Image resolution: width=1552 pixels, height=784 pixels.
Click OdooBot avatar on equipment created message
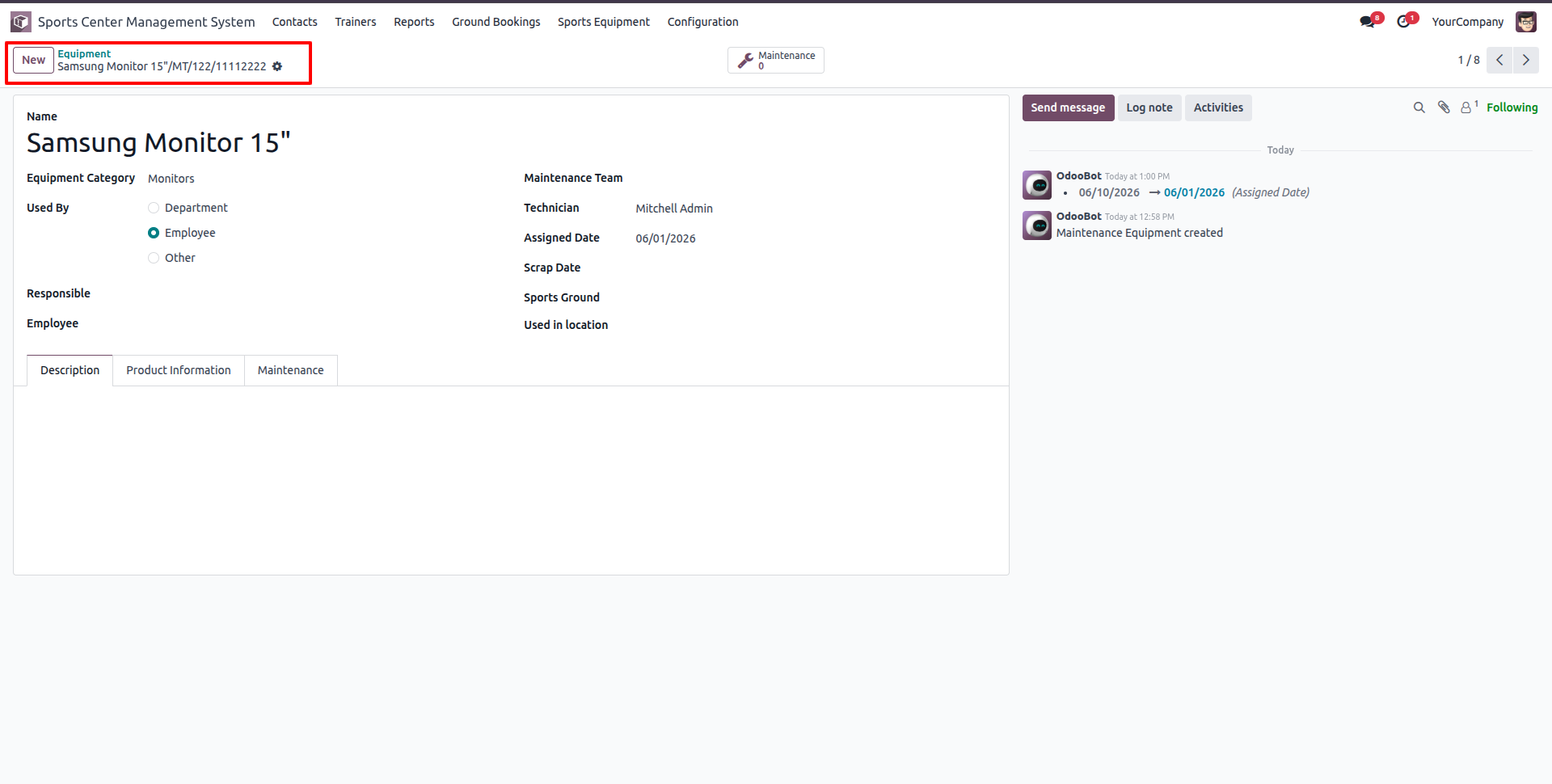1037,226
